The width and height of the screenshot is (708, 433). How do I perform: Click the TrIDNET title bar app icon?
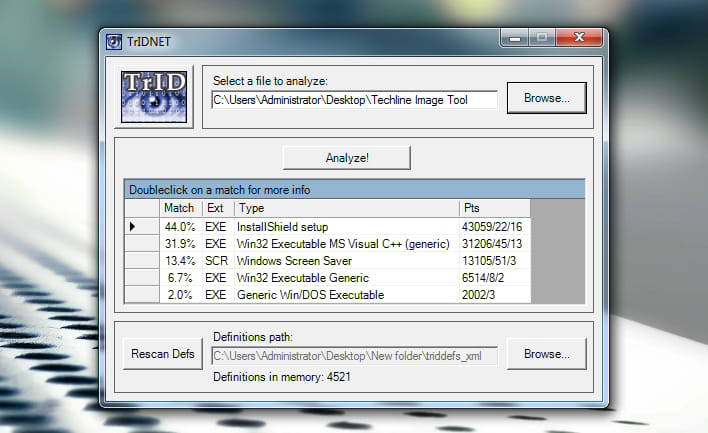[114, 42]
